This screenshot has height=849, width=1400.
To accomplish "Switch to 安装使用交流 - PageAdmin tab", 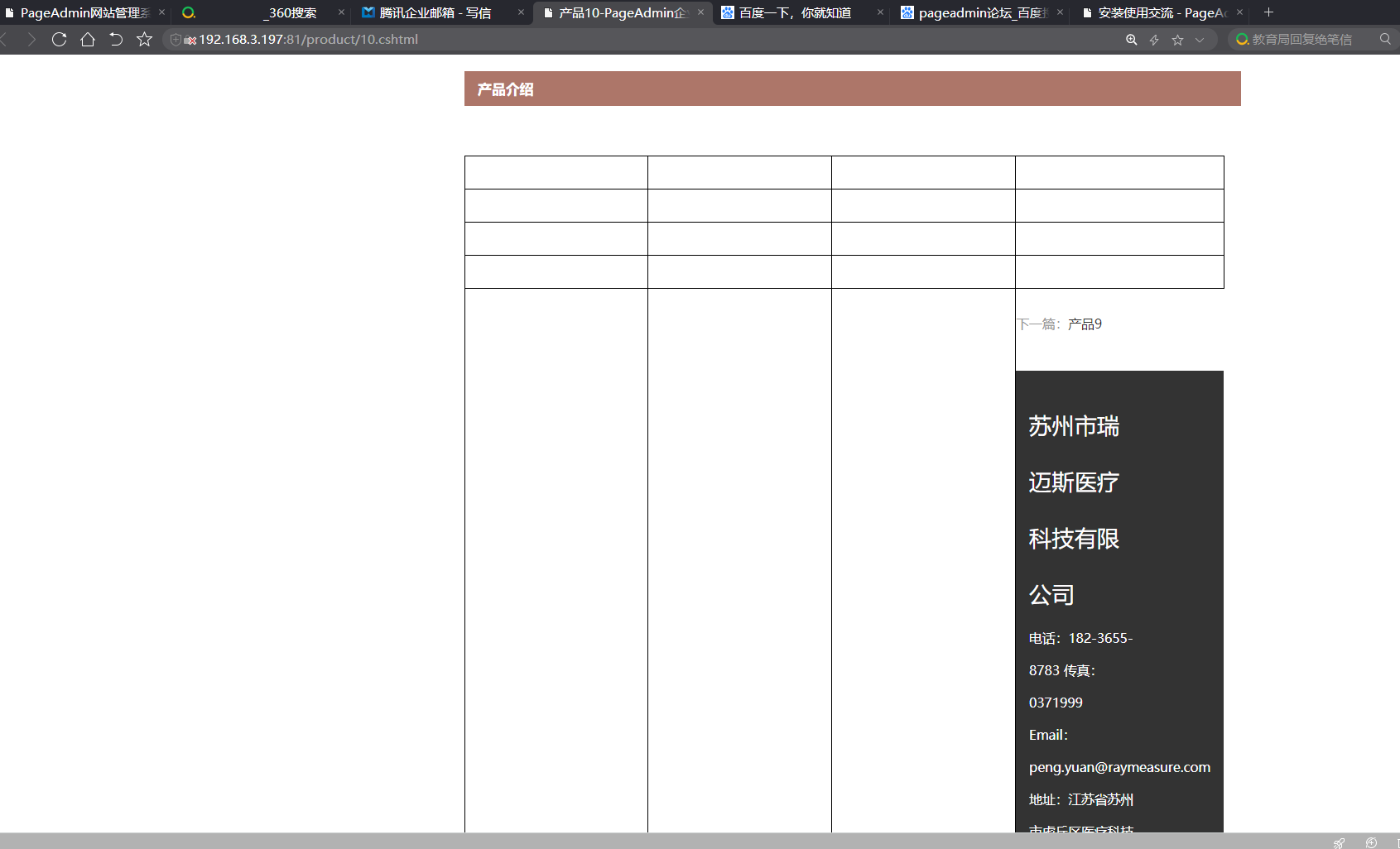I will point(1162,12).
